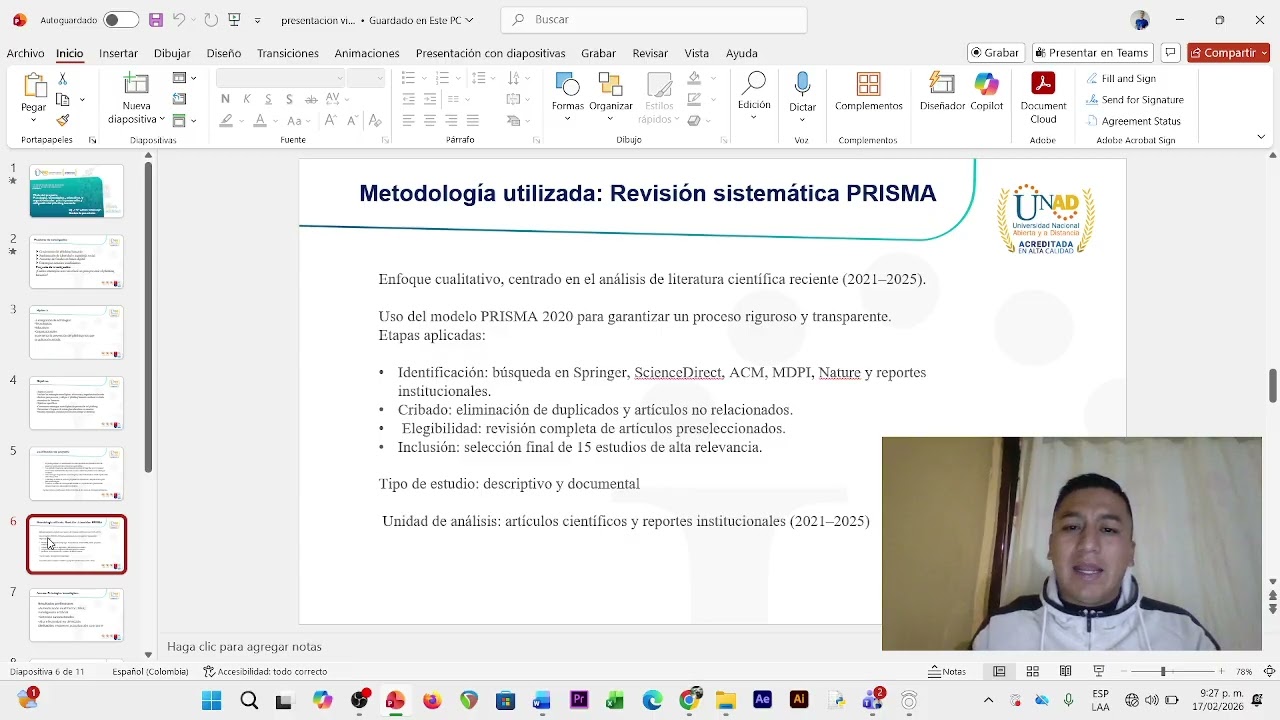Image resolution: width=1280 pixels, height=720 pixels.
Task: Open Customize Quick Access Toolbar dropdown
Action: click(258, 20)
